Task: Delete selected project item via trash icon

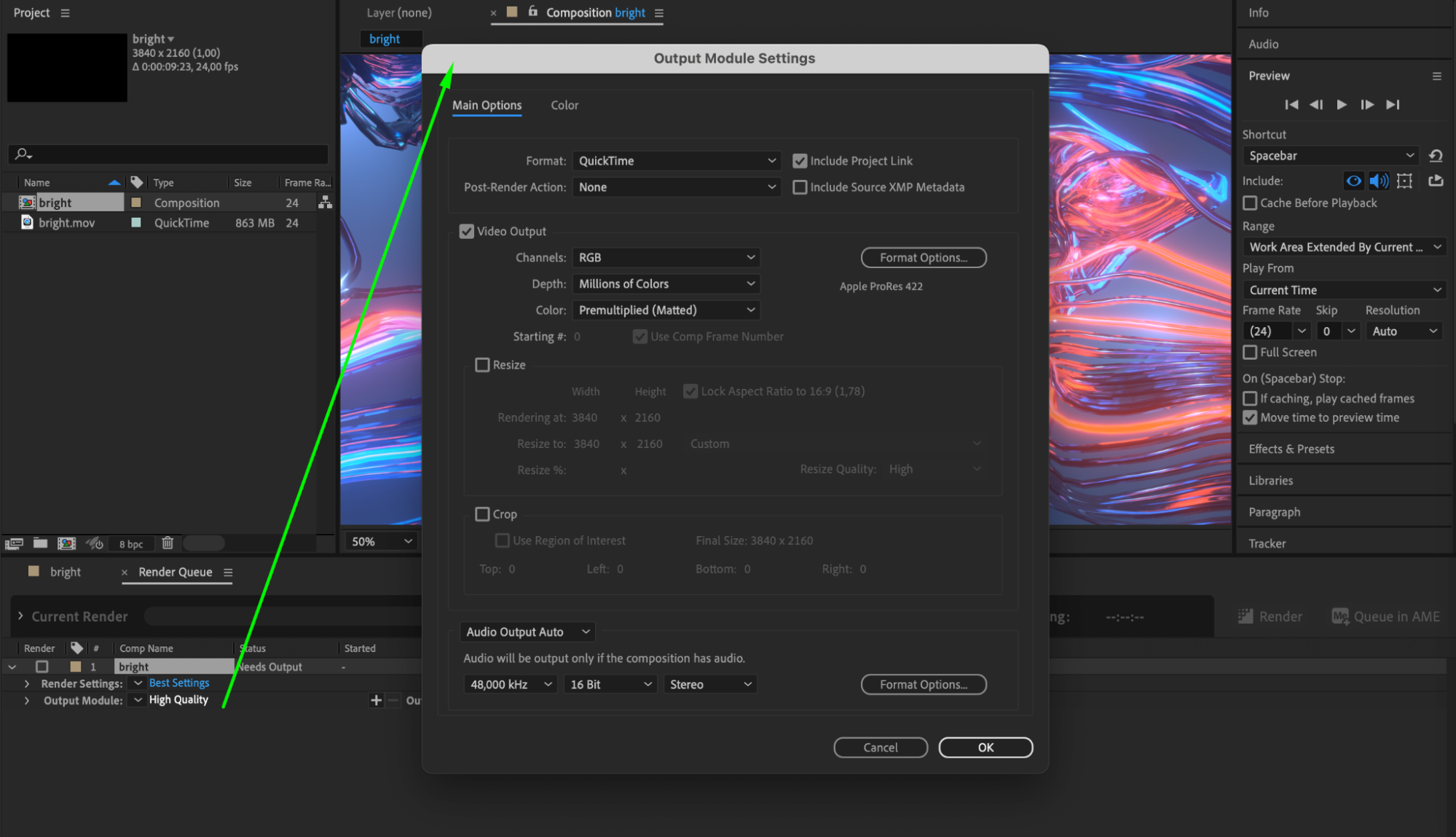Action: [x=168, y=543]
